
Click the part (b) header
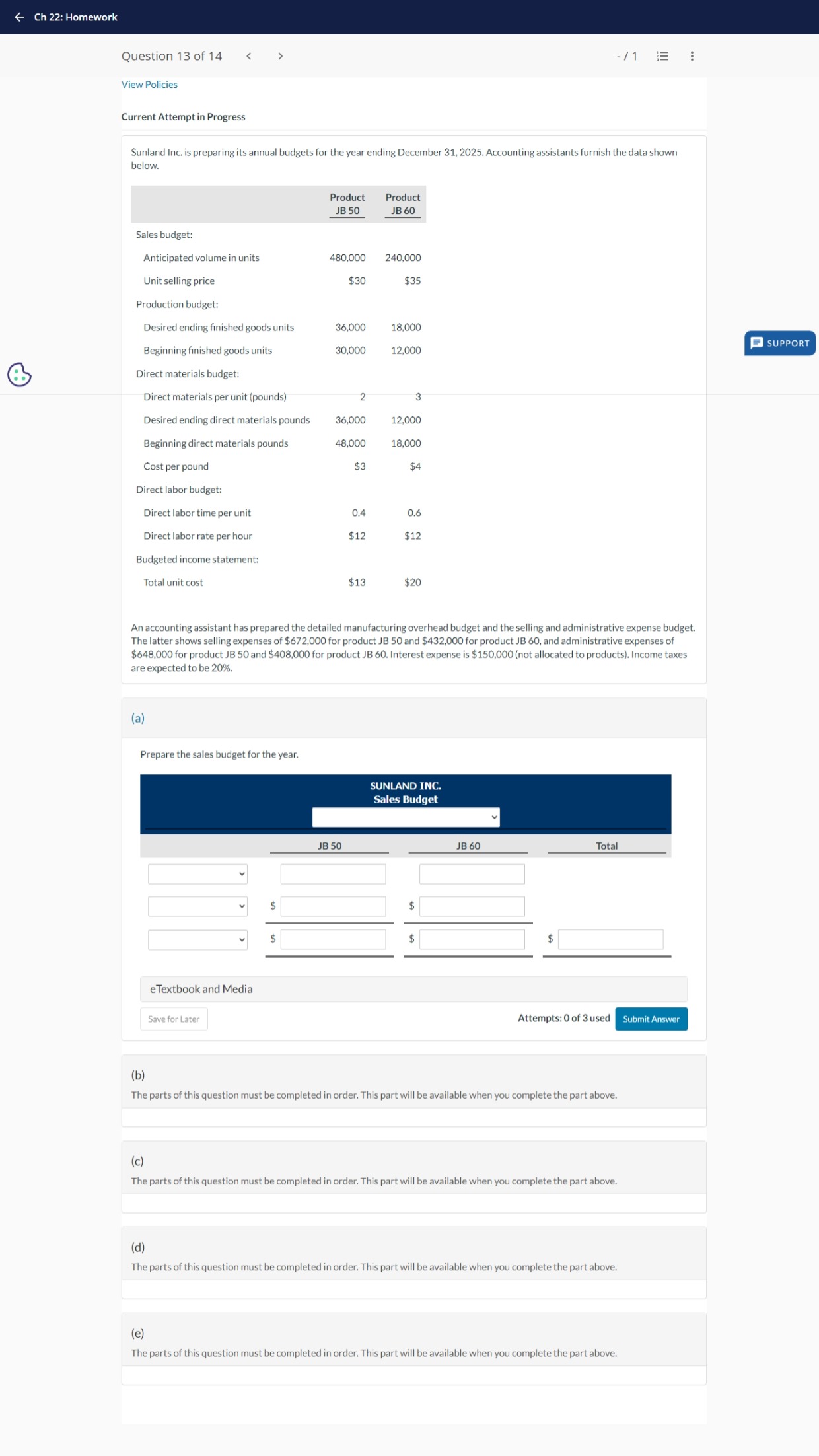[x=413, y=1081]
